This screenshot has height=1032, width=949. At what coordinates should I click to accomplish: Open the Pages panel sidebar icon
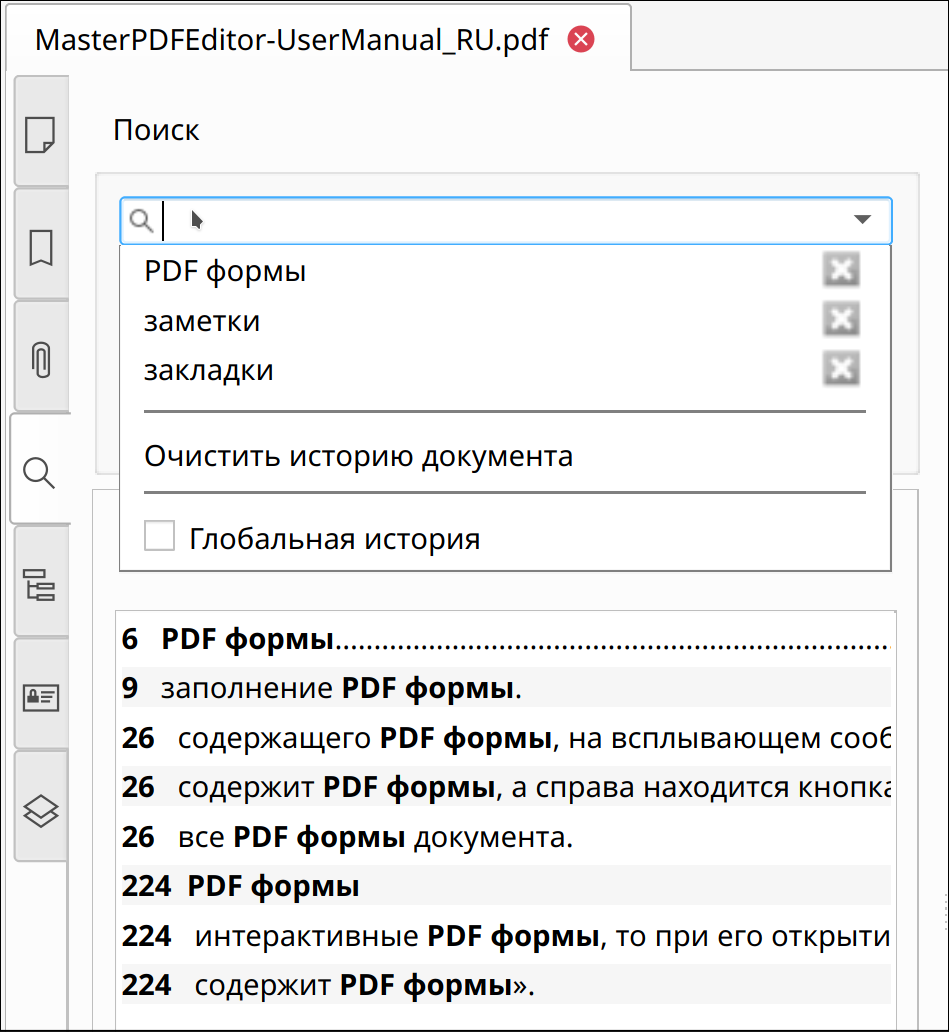[x=40, y=133]
